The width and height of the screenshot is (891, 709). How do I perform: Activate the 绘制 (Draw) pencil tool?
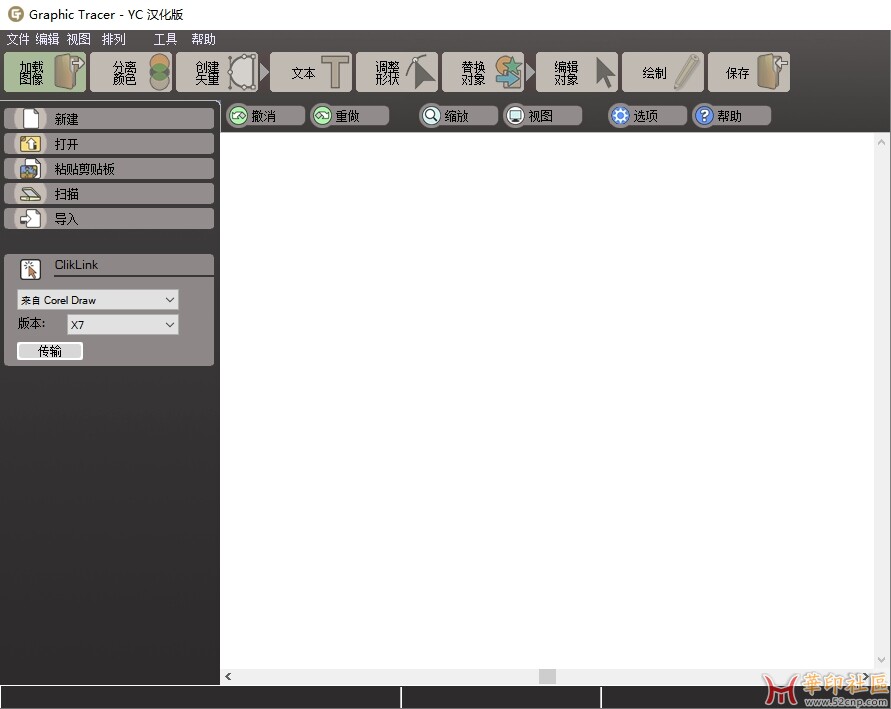663,72
